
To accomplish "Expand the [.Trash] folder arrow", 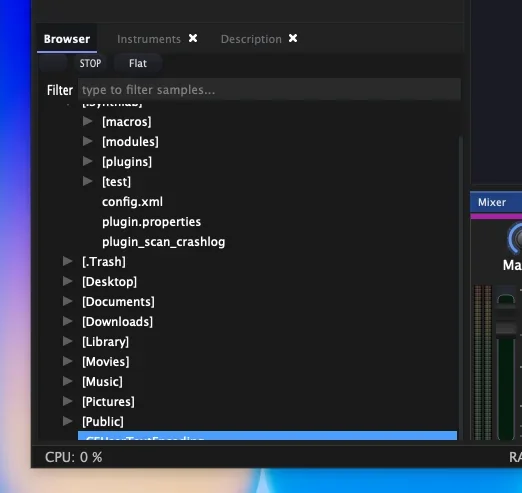I will tap(68, 261).
